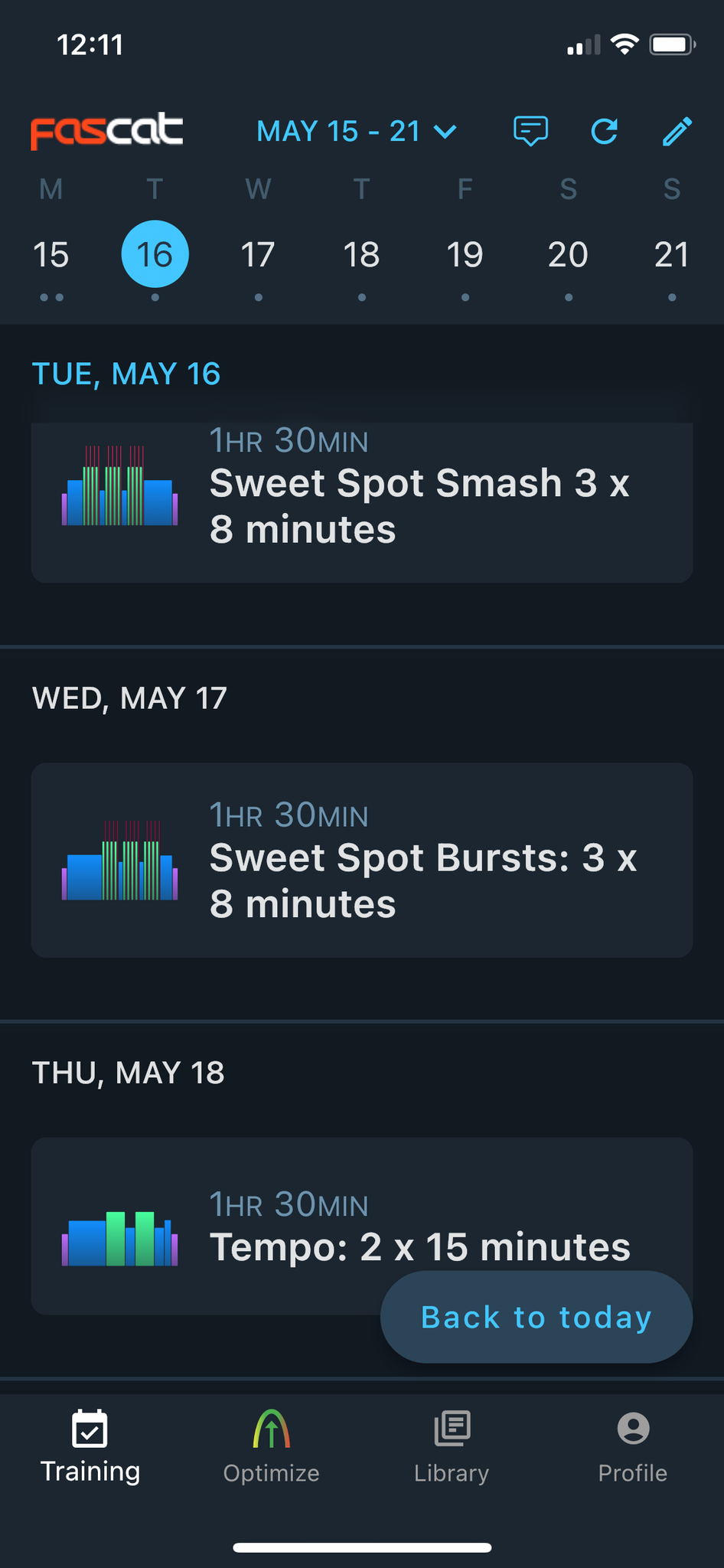Tap the FasCat logo

coord(106,132)
